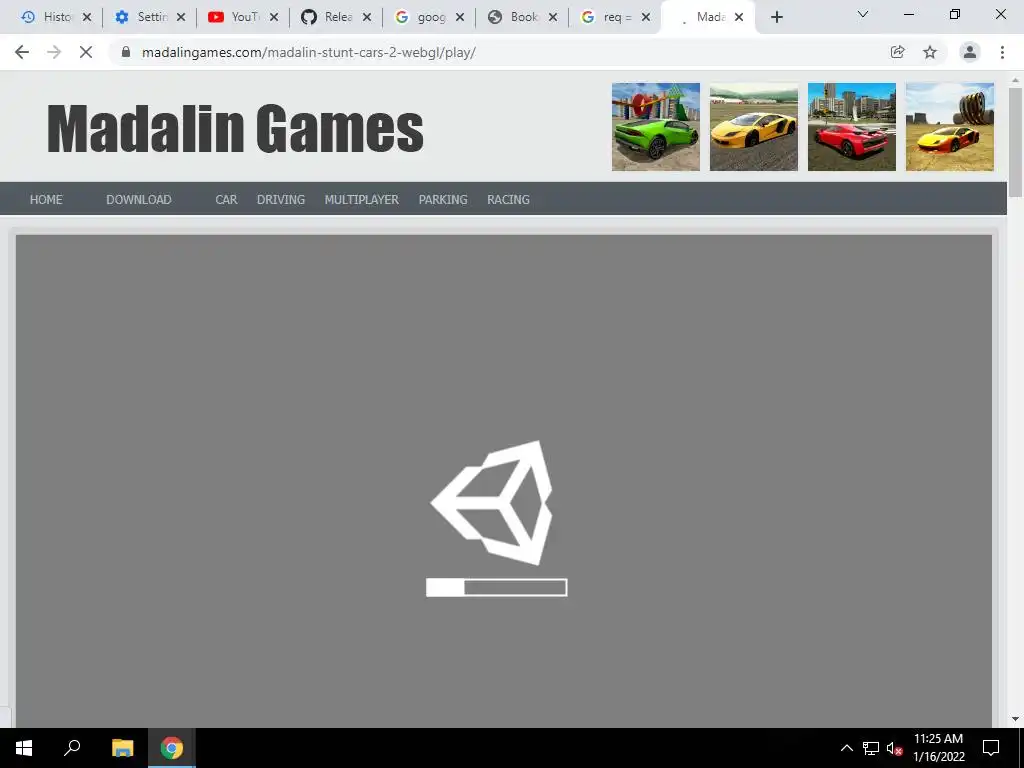Close the GitHub Releases tab
This screenshot has height=768, width=1024.
point(367,17)
